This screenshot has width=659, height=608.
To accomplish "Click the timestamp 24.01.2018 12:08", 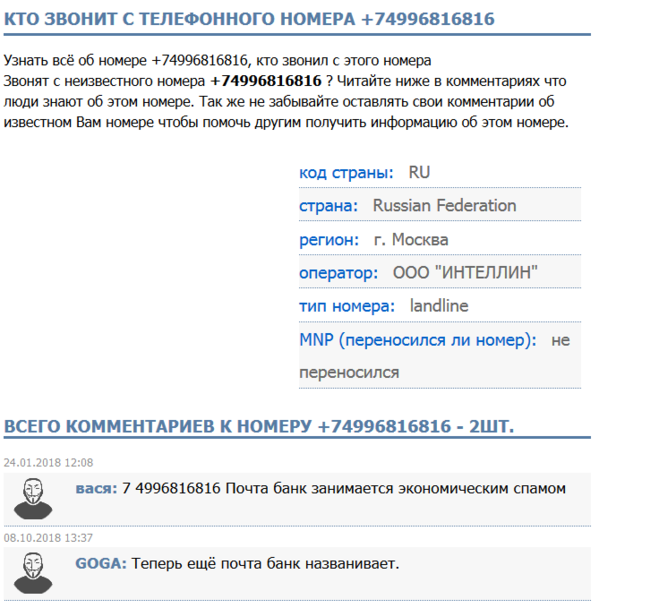I will tap(48, 463).
